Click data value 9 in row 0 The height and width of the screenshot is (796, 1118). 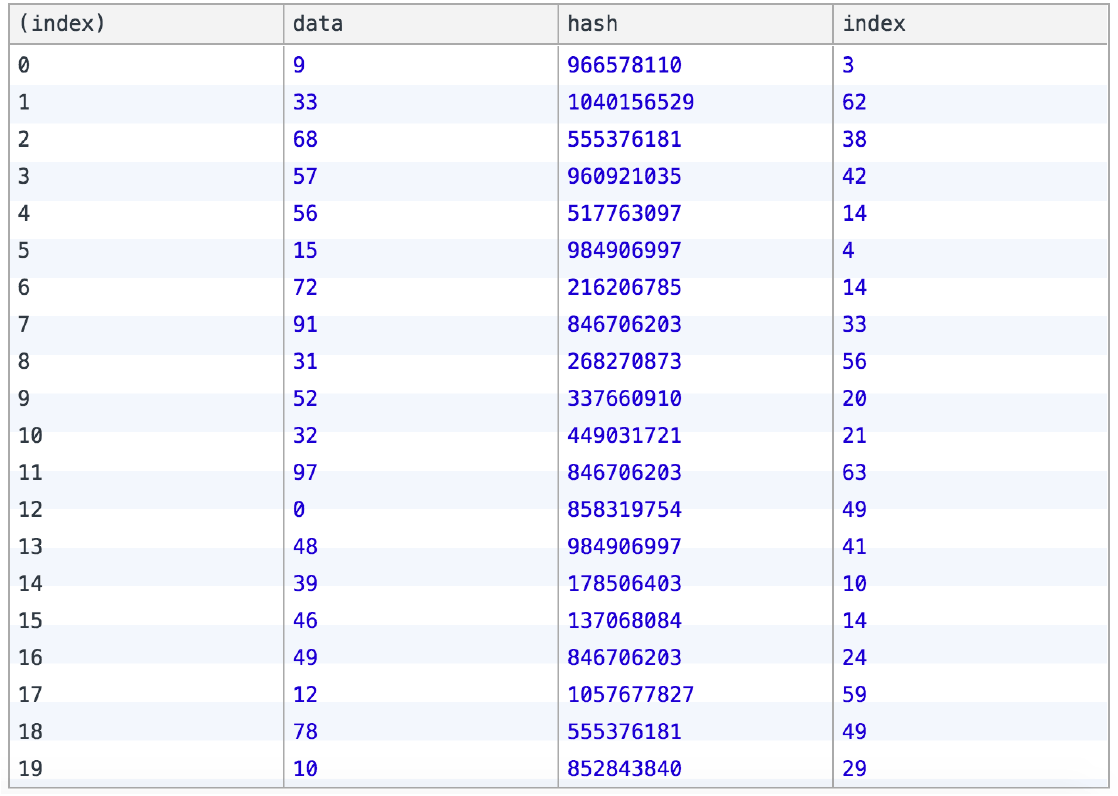tap(299, 66)
